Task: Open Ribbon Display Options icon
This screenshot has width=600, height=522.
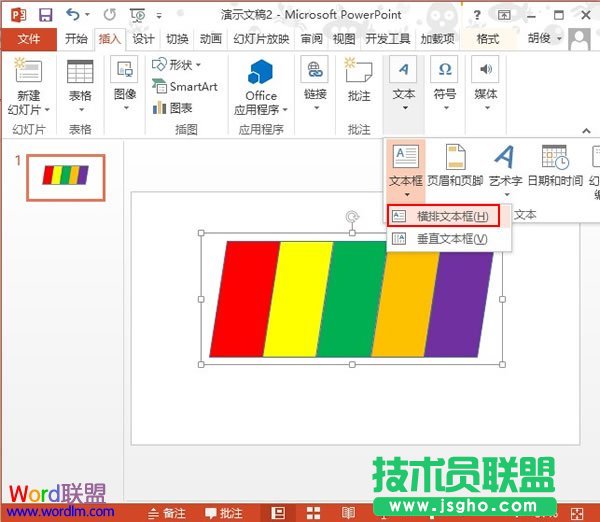Action: (504, 15)
